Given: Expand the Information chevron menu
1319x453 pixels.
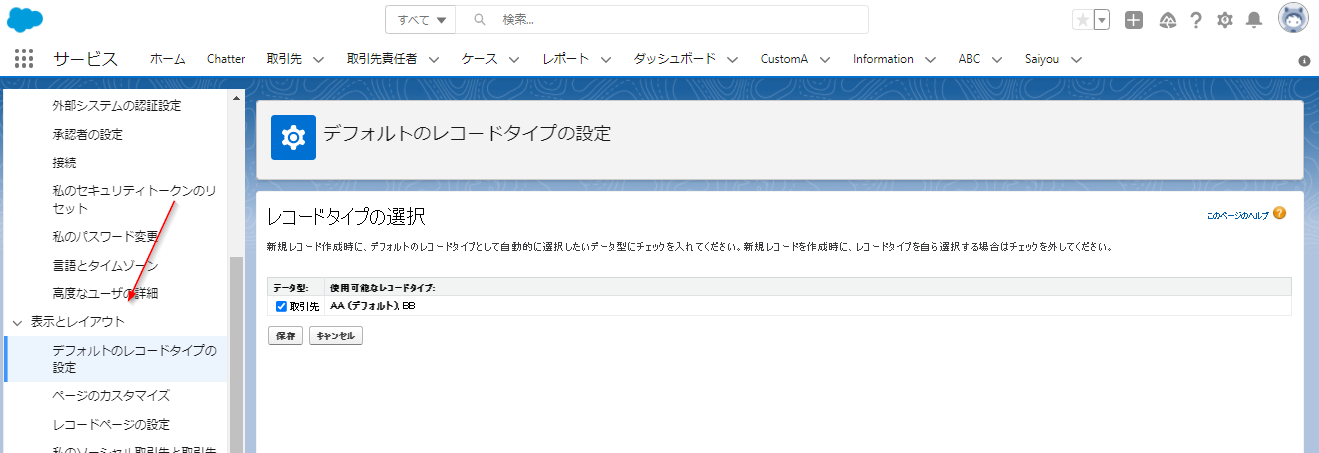Looking at the screenshot, I should (x=931, y=59).
